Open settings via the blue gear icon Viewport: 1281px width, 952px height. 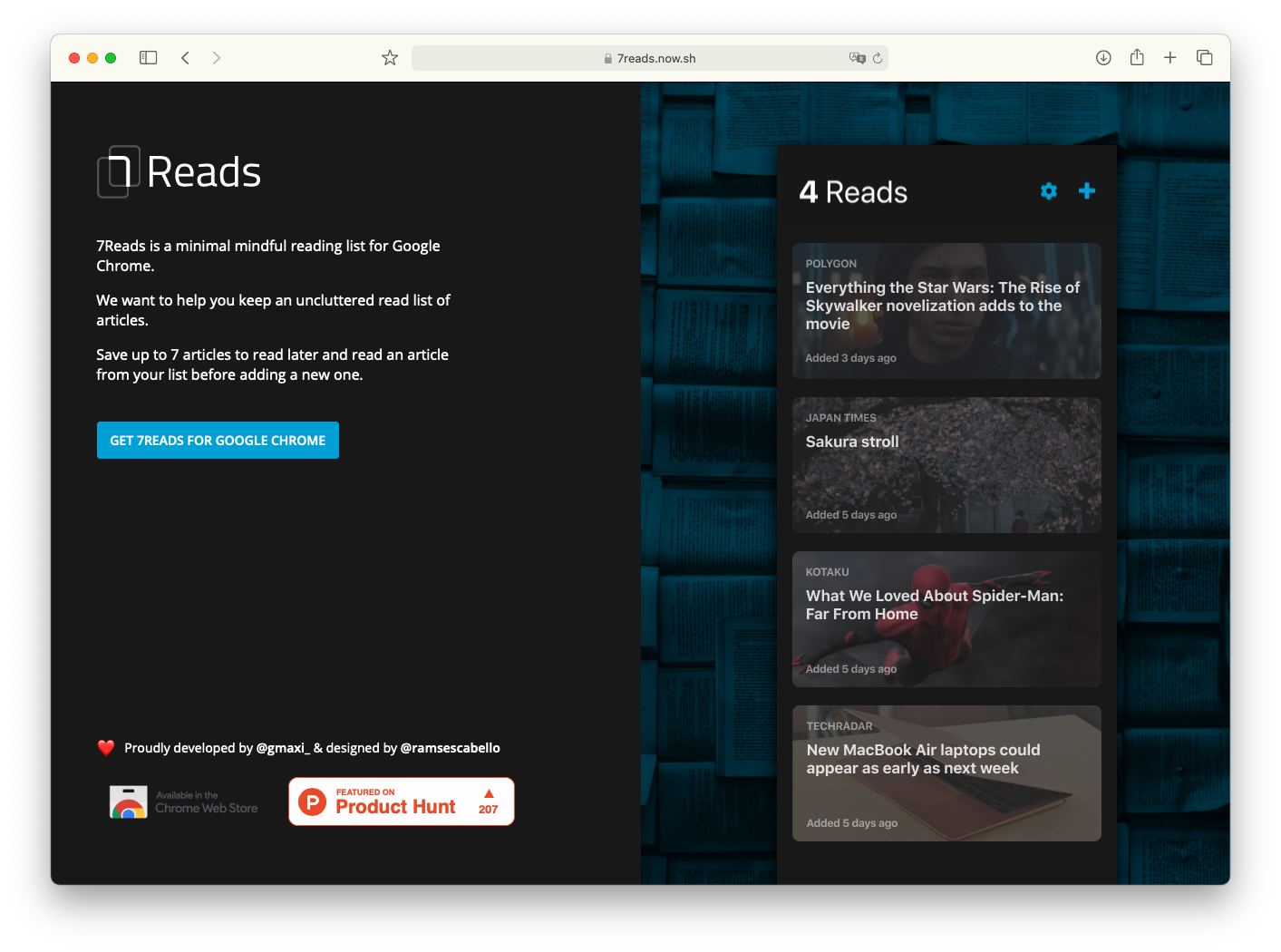click(1049, 191)
